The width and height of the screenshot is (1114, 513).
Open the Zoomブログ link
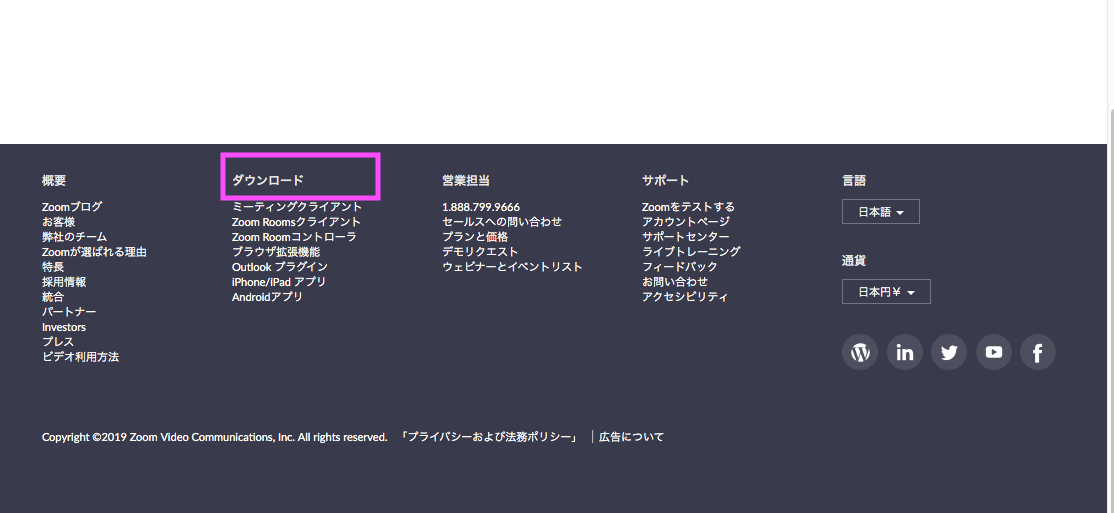[x=72, y=207]
